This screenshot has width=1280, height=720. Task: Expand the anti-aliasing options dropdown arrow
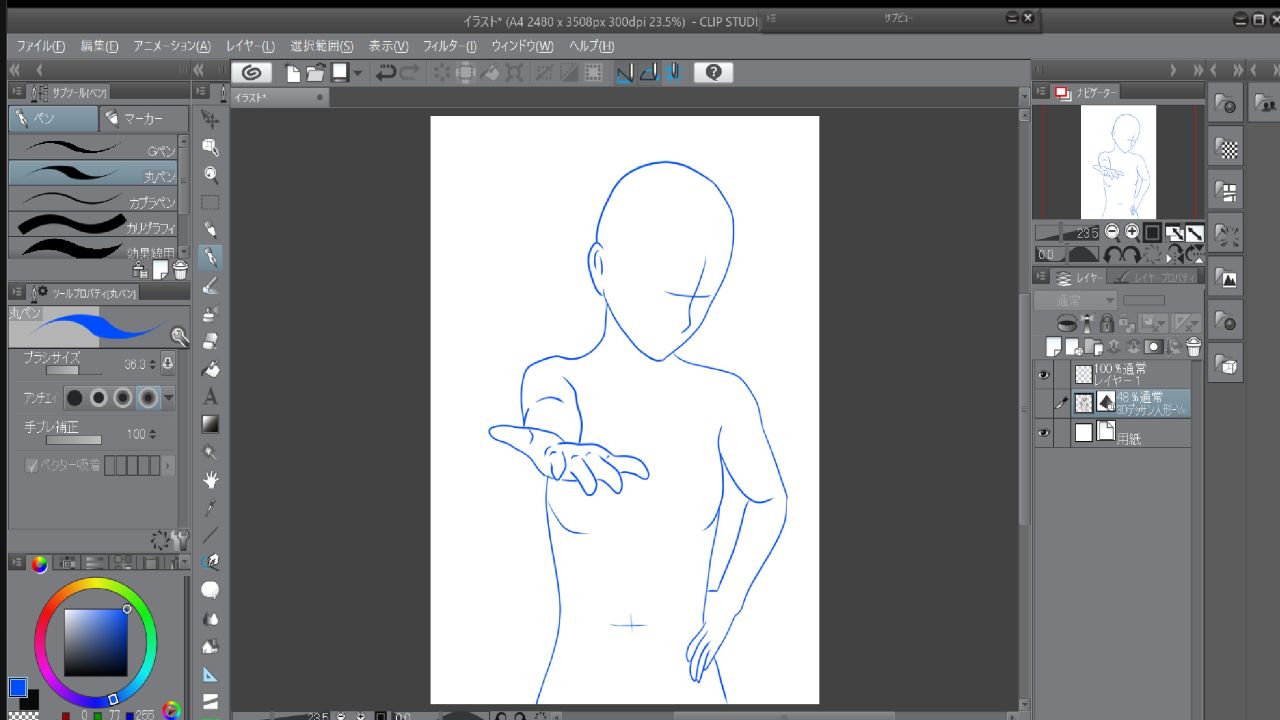(168, 398)
